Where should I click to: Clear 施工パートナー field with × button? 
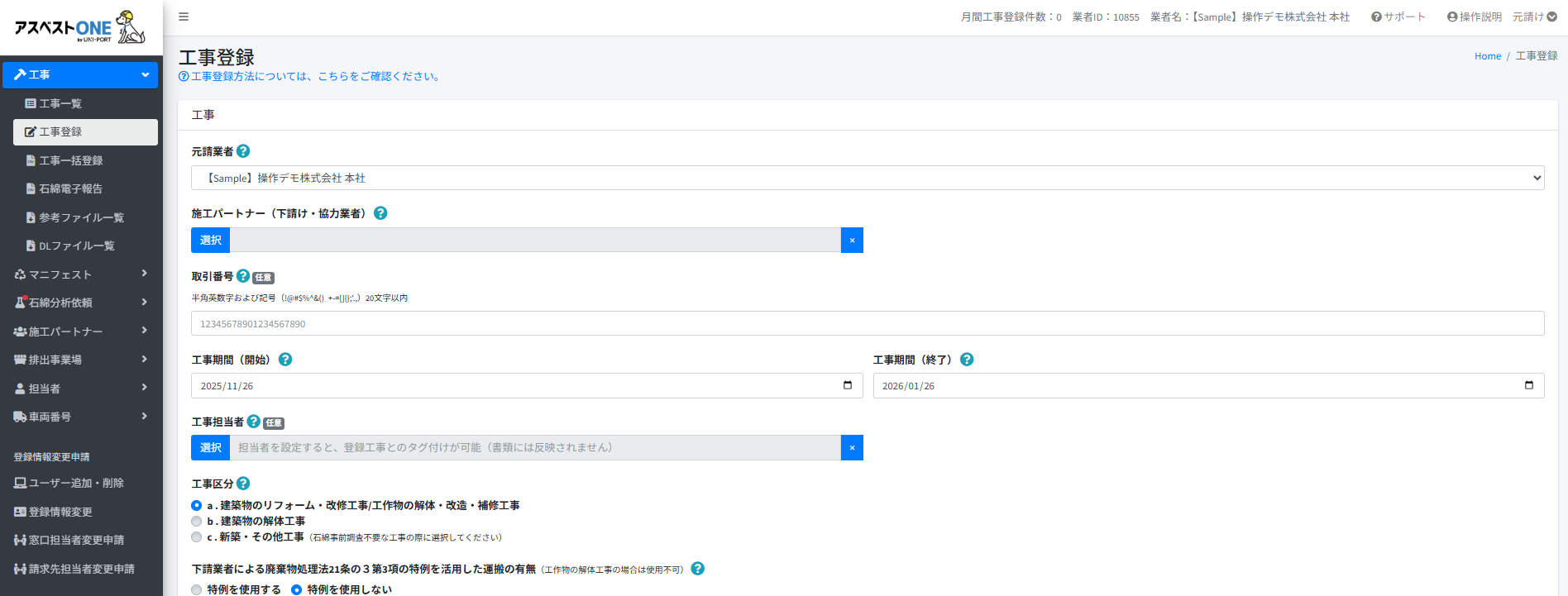click(x=852, y=241)
